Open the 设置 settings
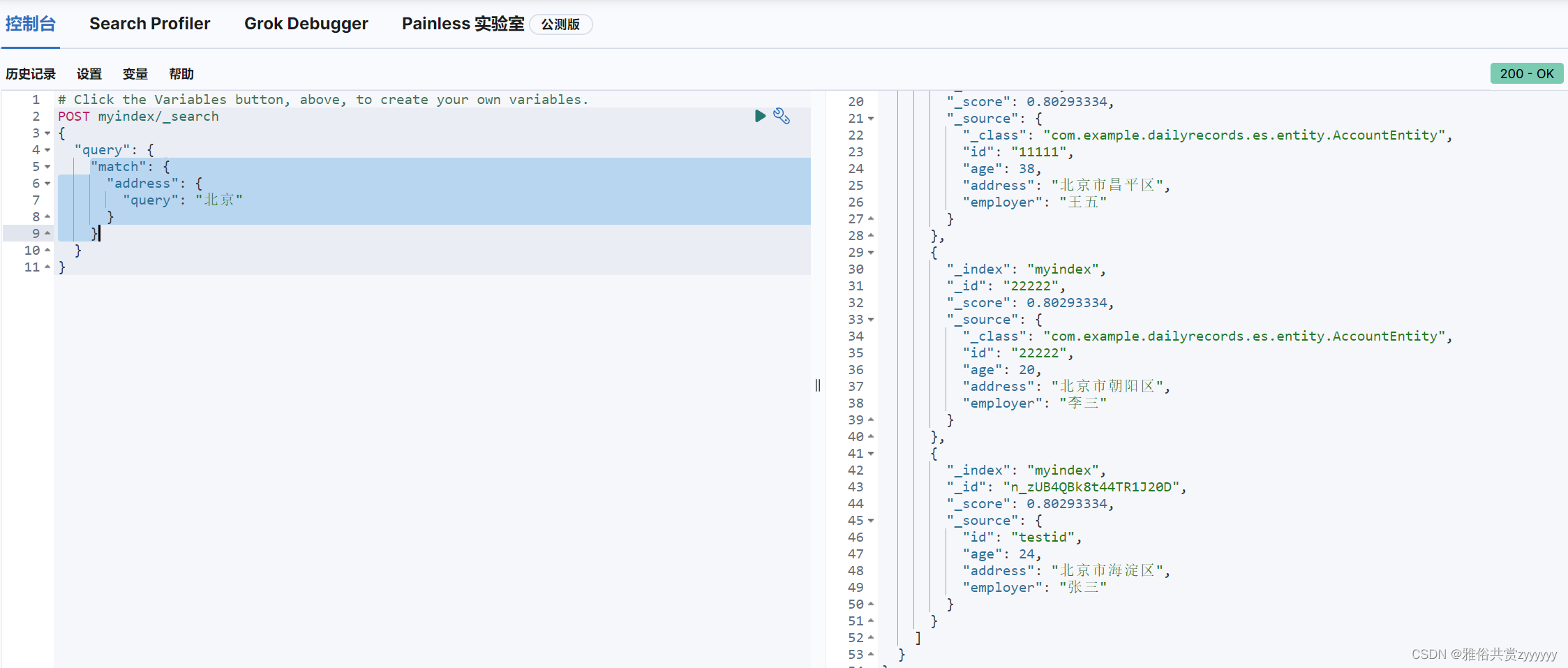This screenshot has height=668, width=1568. pos(89,74)
